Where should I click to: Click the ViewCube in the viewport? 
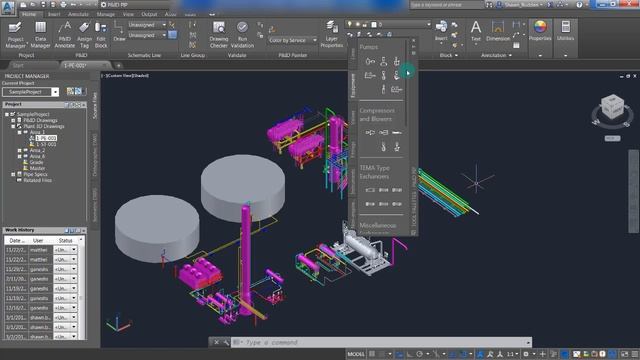pyautogui.click(x=612, y=108)
